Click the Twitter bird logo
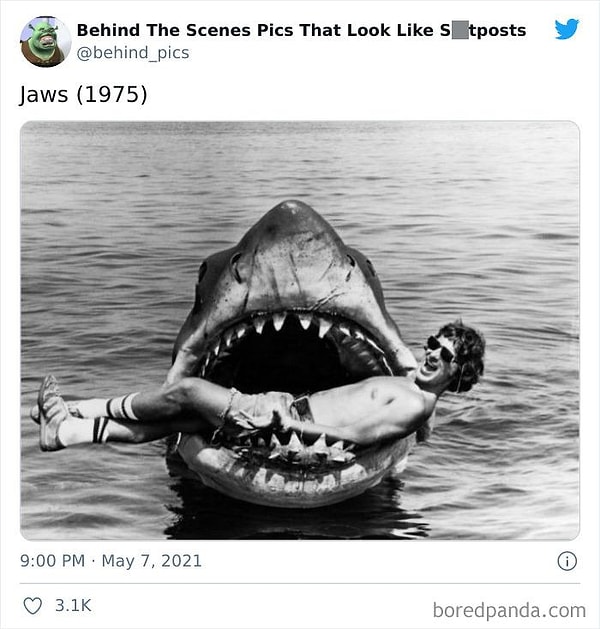600x629 pixels. pyautogui.click(x=567, y=29)
